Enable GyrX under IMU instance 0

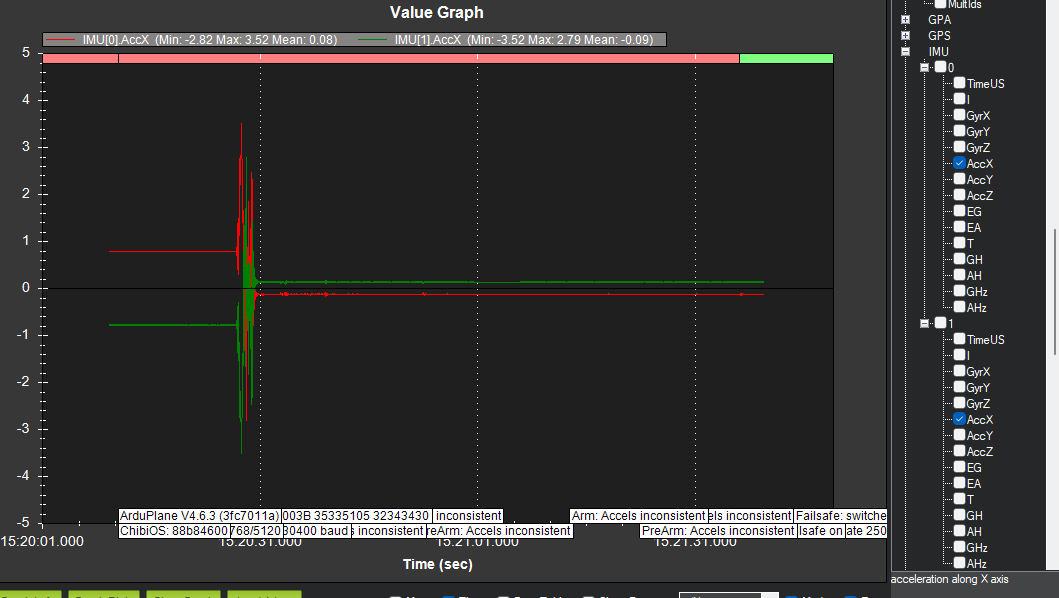coord(959,115)
